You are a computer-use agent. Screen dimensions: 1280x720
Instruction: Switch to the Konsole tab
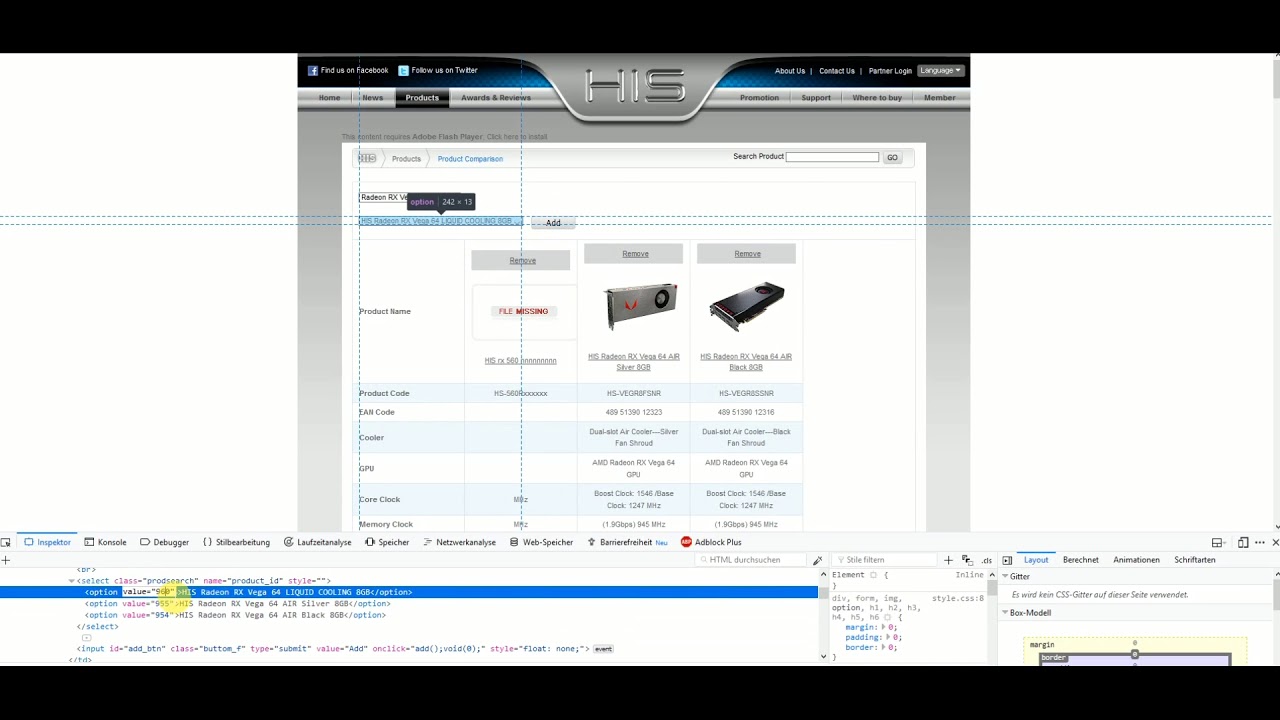pyautogui.click(x=105, y=542)
